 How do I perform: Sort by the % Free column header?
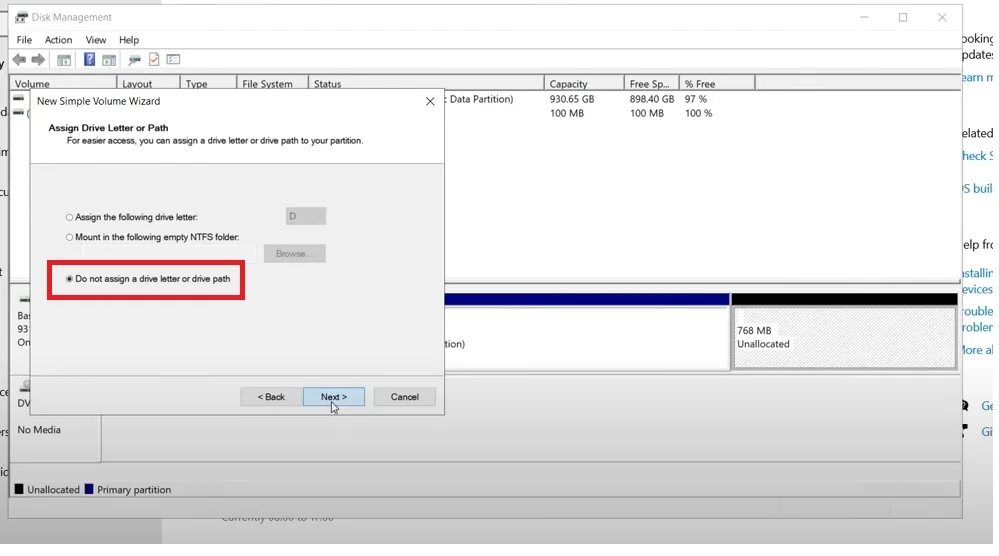(x=717, y=83)
